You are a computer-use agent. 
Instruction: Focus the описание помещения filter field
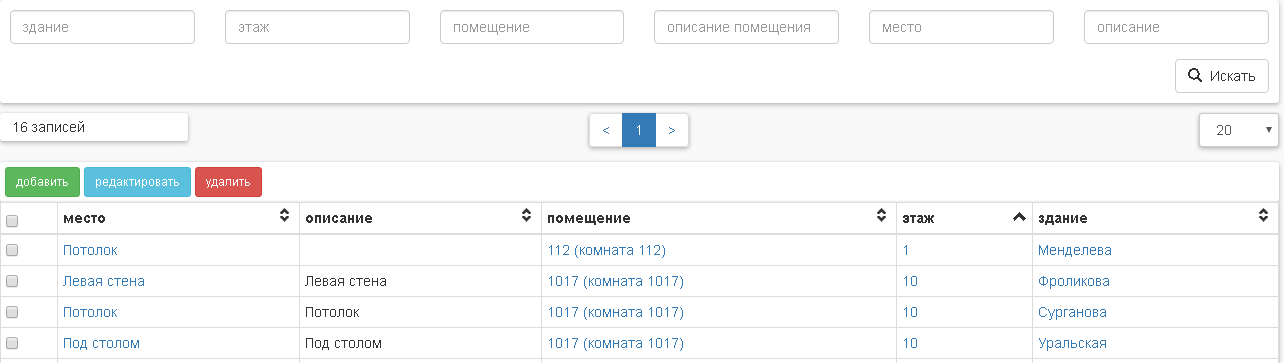[747, 27]
